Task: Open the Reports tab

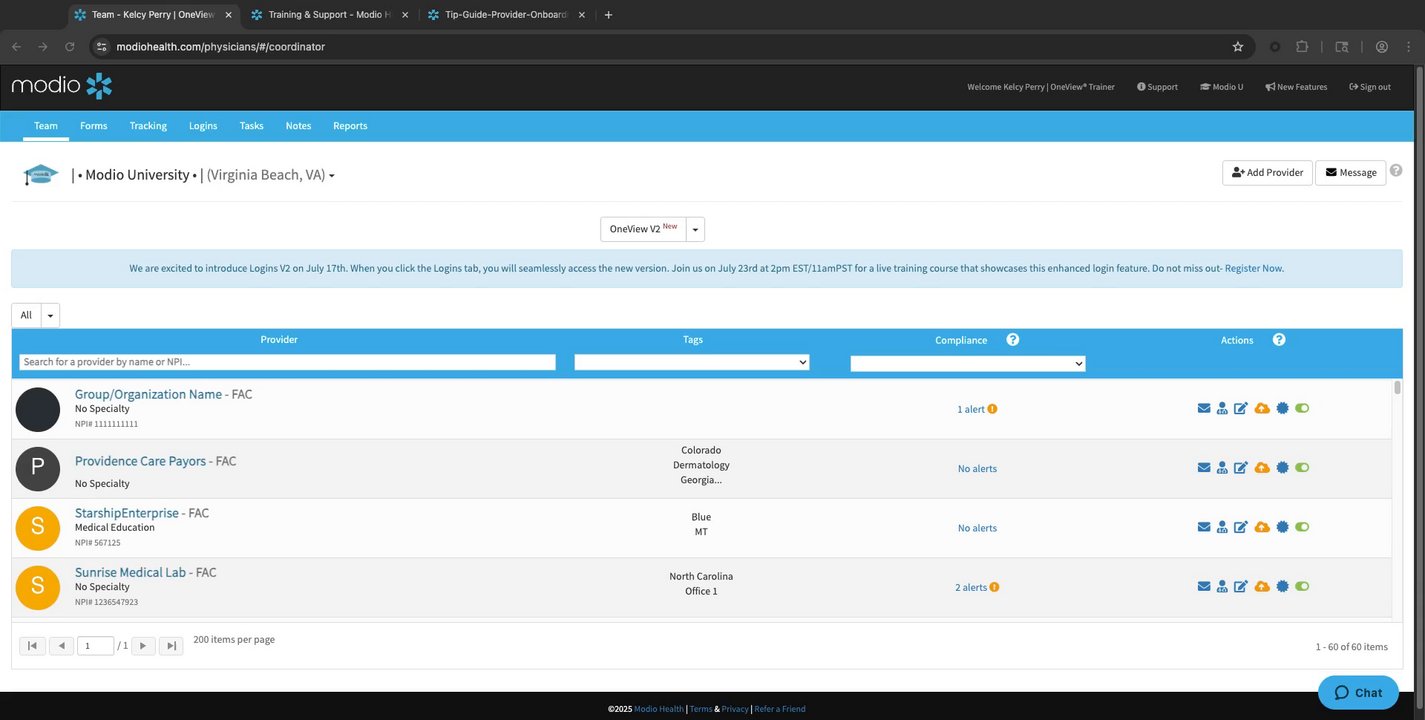Action: [x=350, y=126]
